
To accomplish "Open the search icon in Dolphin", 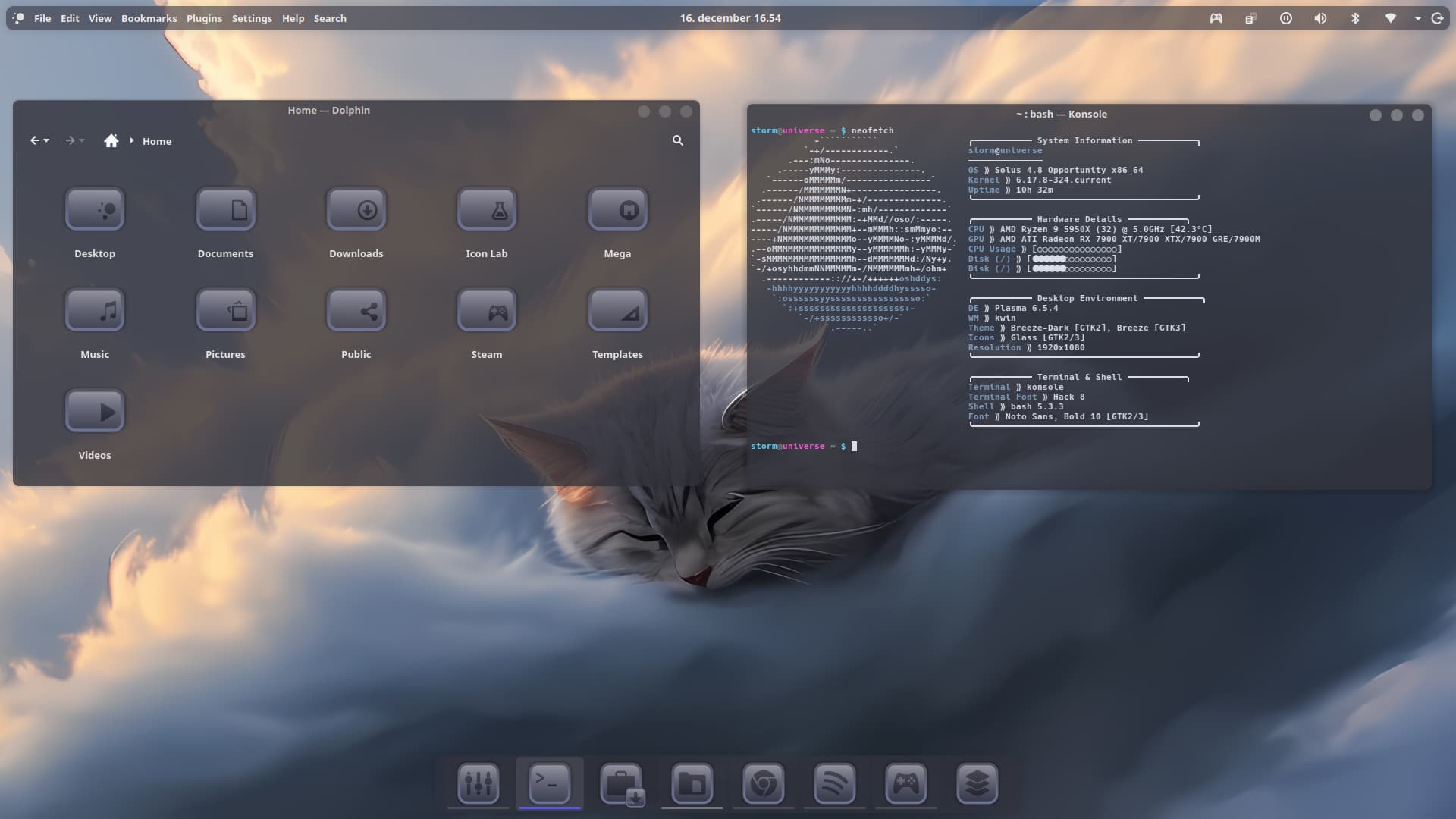I will coord(677,140).
